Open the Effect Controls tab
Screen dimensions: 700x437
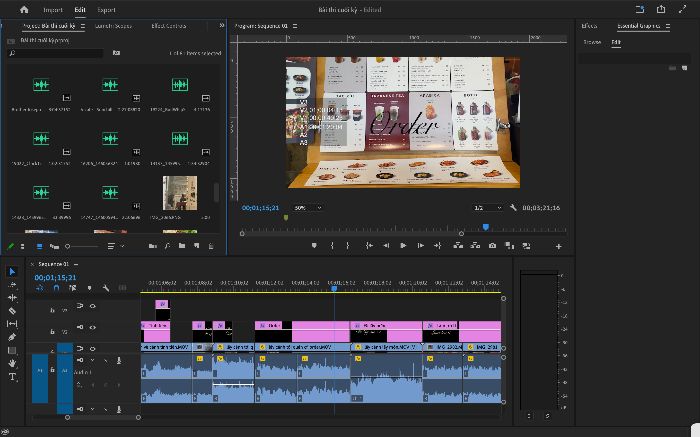169,26
